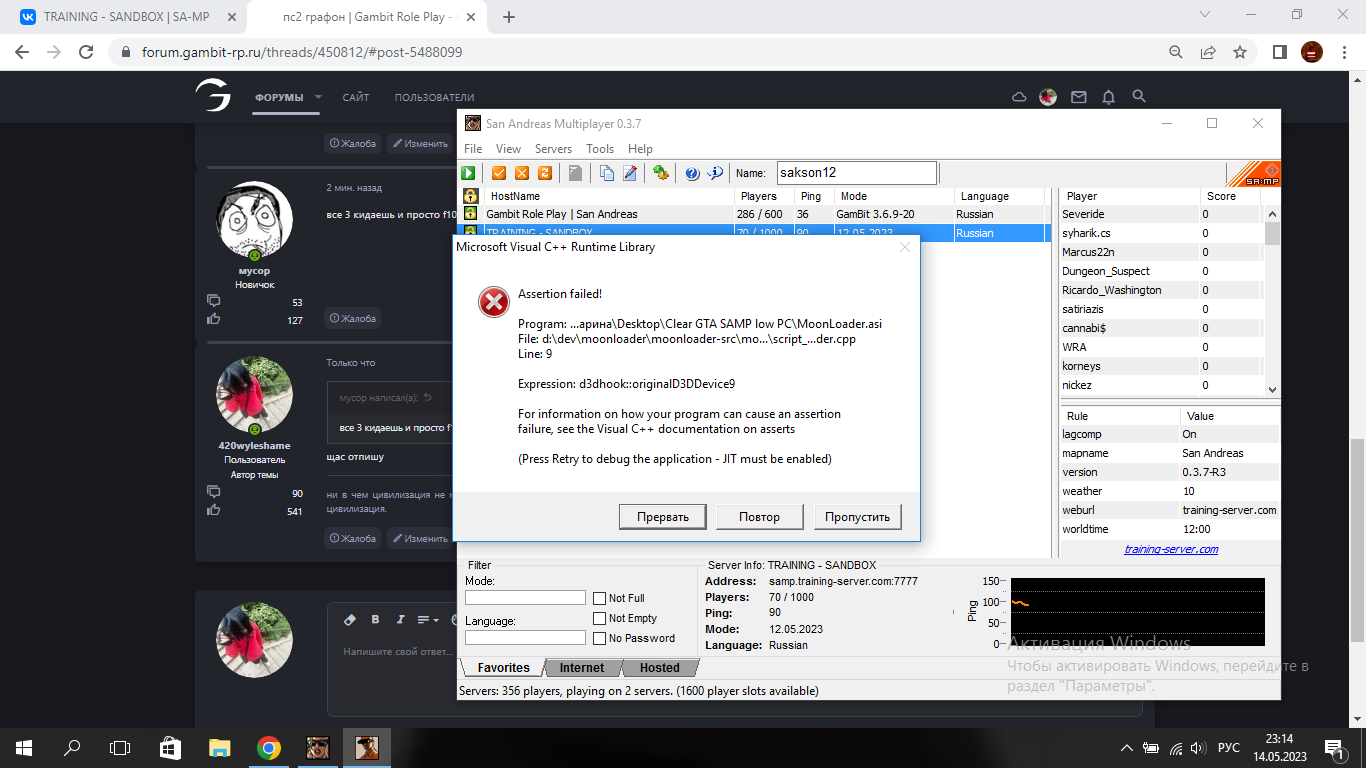Check the No Password filter option
This screenshot has height=768, width=1366.
pos(600,638)
